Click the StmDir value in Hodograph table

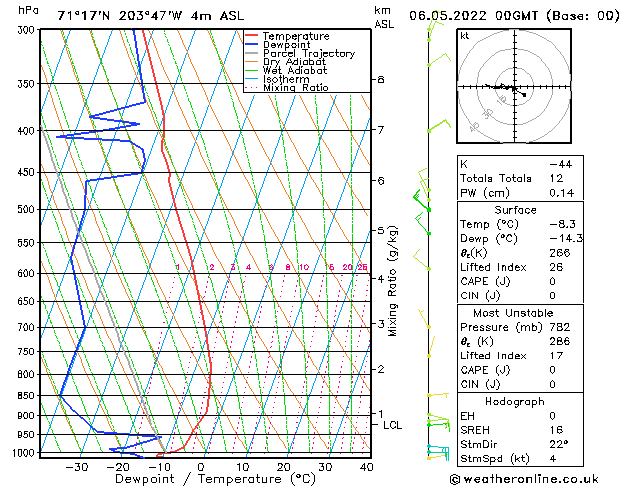click(x=559, y=444)
